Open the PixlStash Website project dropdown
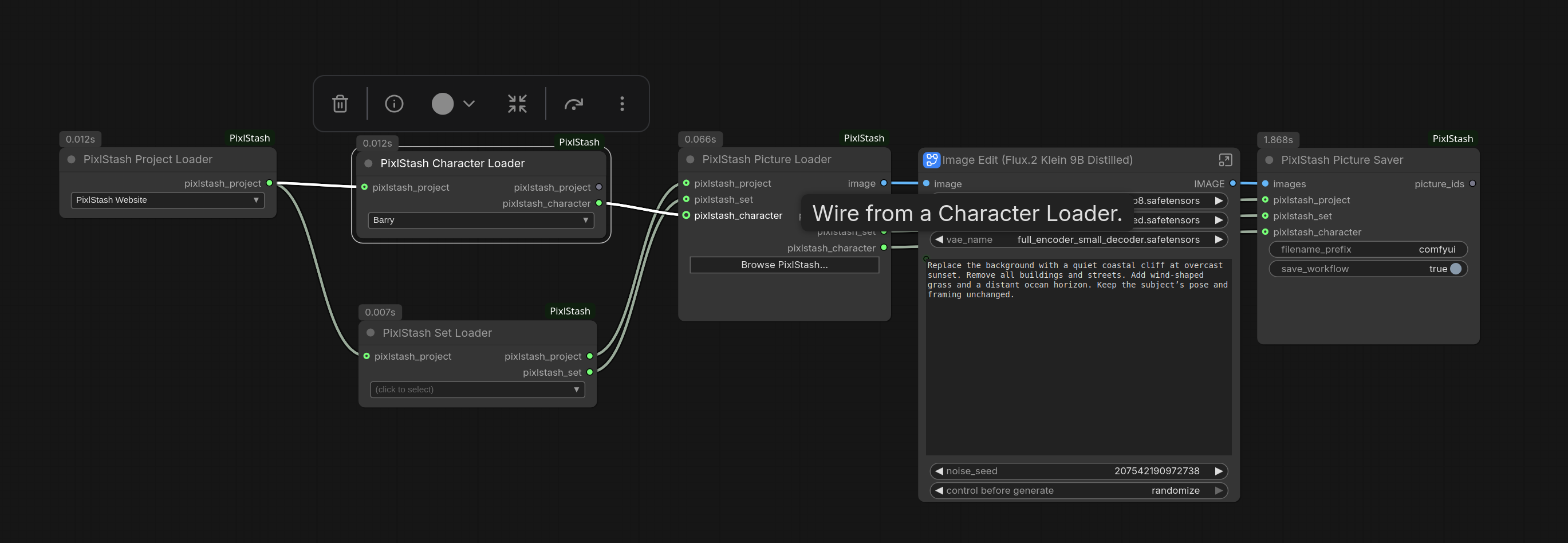 tap(167, 200)
